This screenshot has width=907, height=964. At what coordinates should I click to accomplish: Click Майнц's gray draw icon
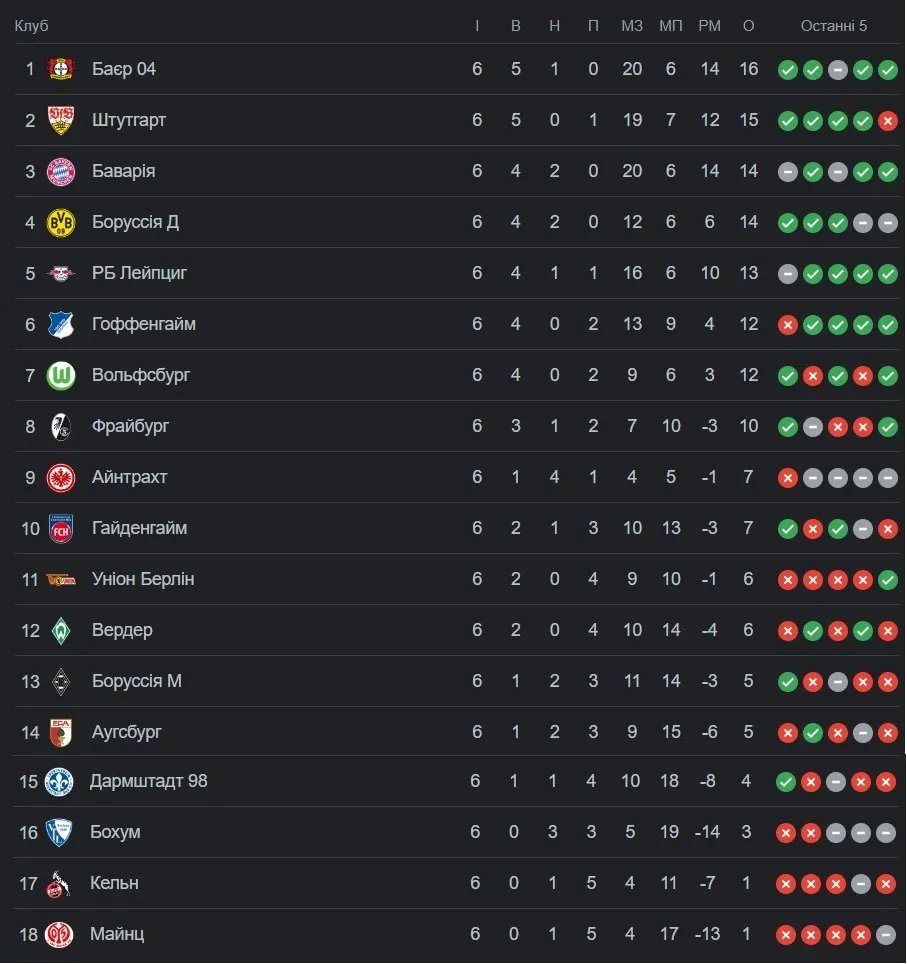[x=885, y=936]
